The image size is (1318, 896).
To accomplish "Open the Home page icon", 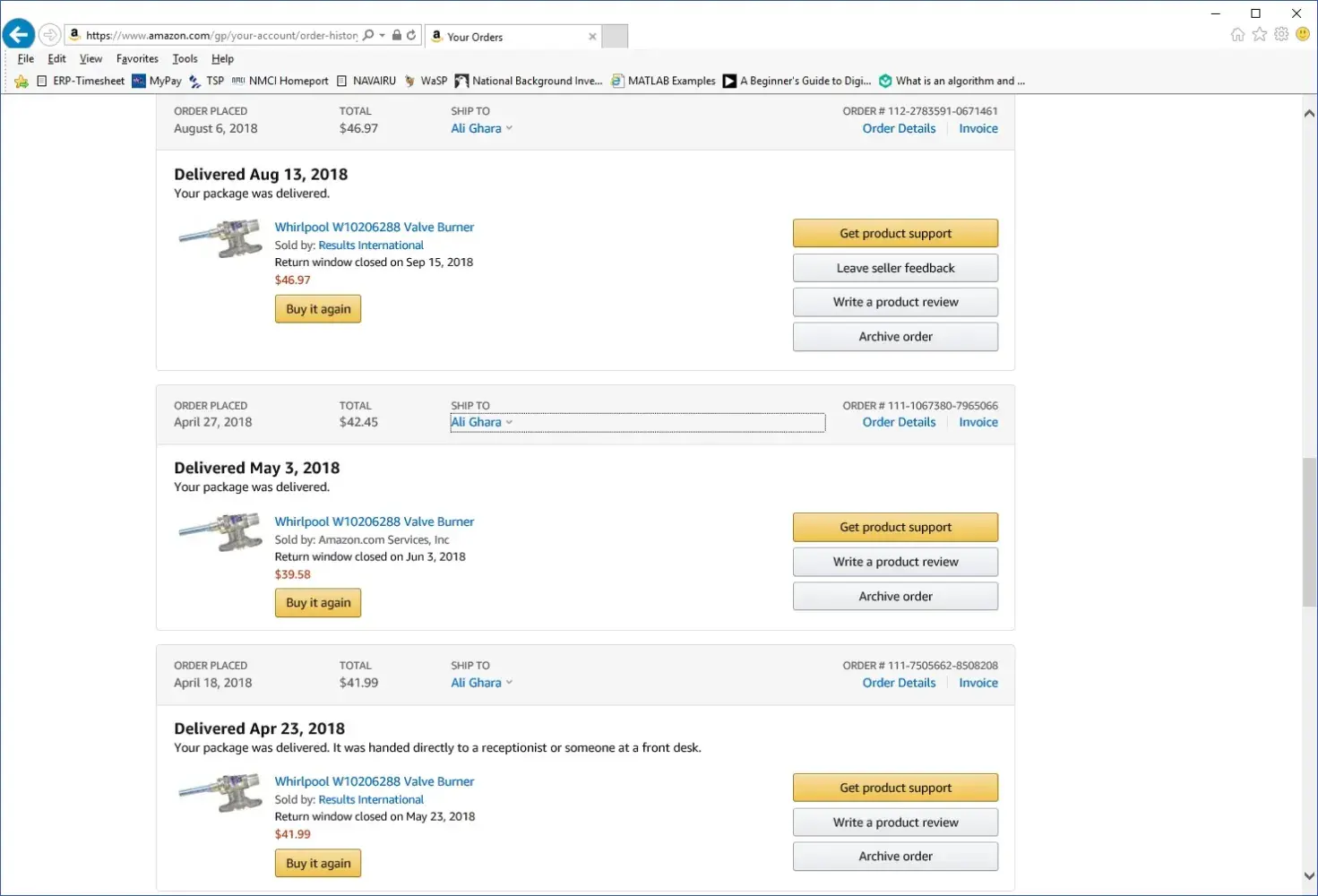I will [x=1237, y=35].
